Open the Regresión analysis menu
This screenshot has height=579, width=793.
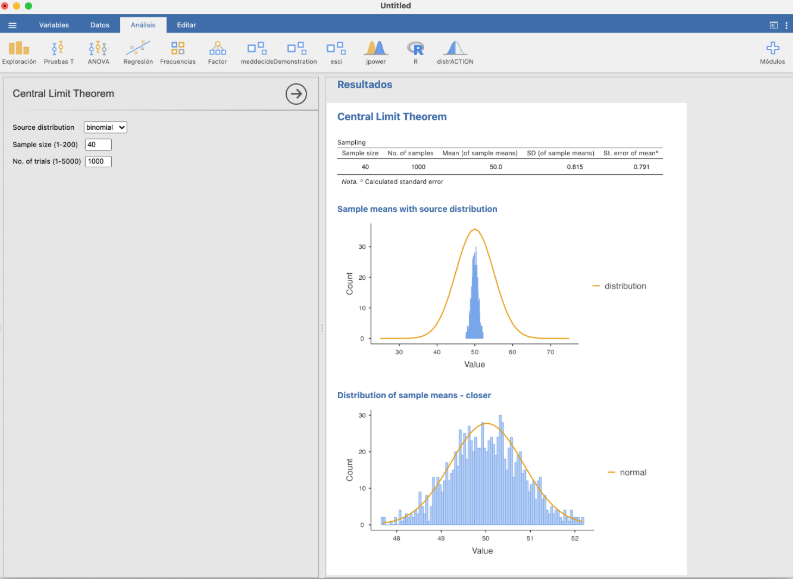138,53
